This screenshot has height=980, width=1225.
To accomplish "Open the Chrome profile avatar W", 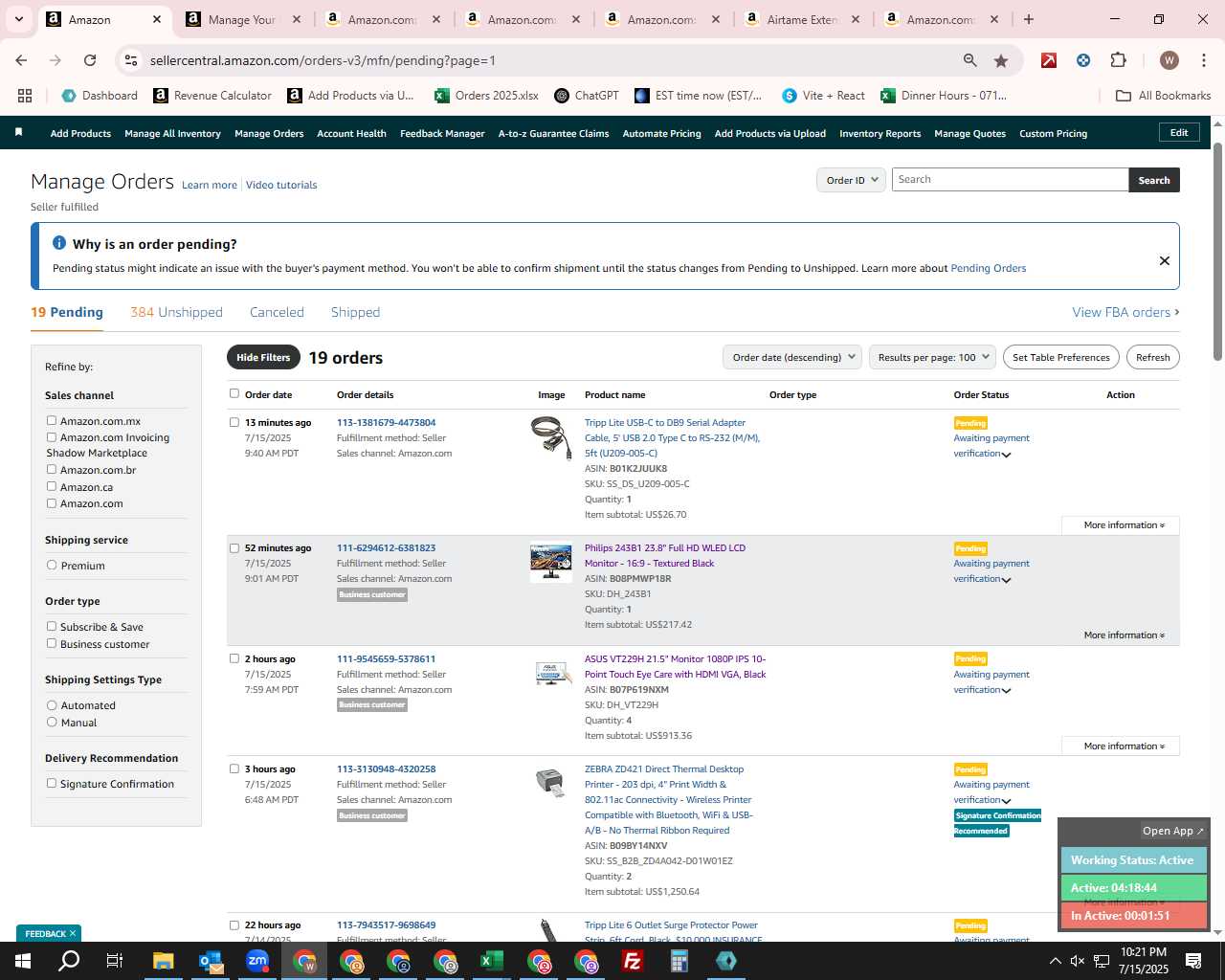I will (1169, 60).
